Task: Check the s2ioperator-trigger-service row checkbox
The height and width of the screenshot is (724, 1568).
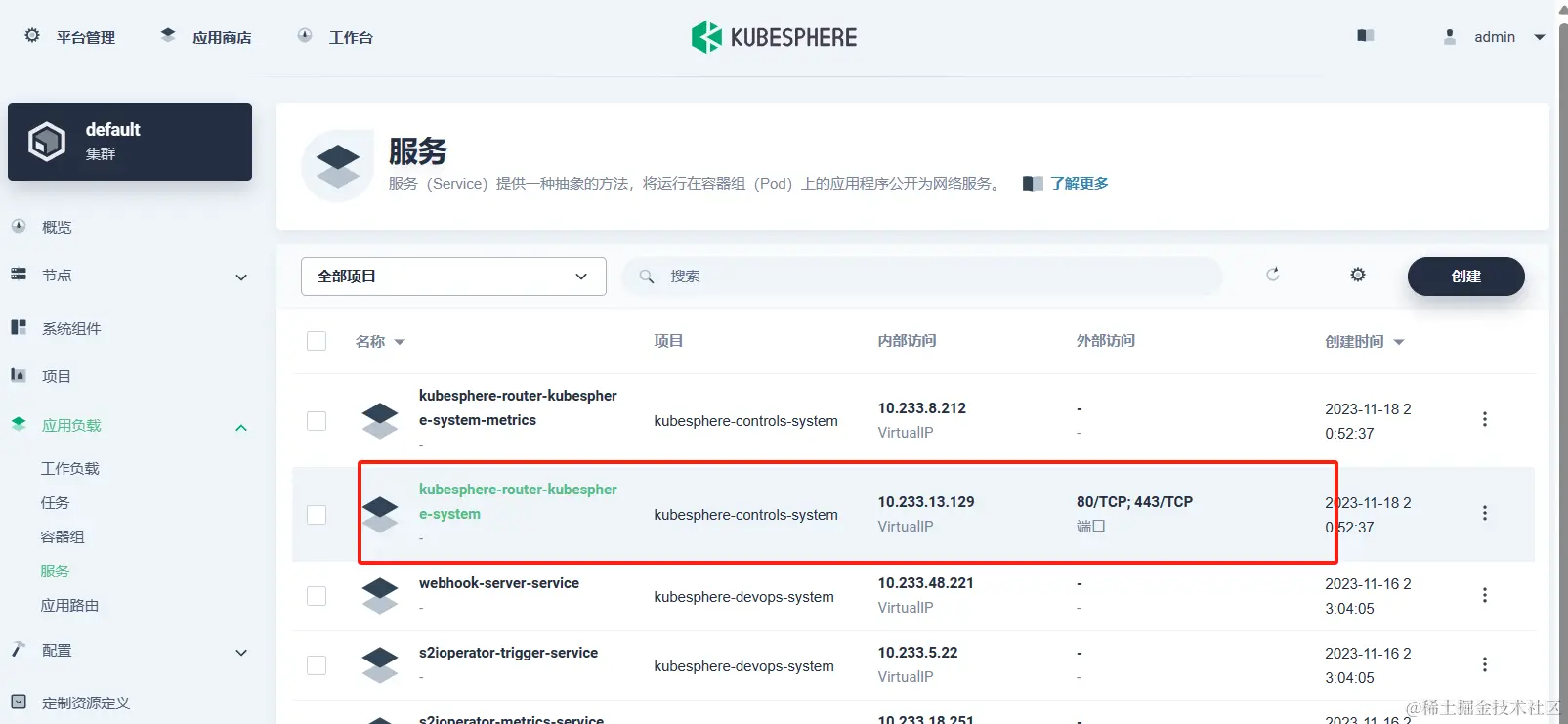Action: pyautogui.click(x=317, y=665)
